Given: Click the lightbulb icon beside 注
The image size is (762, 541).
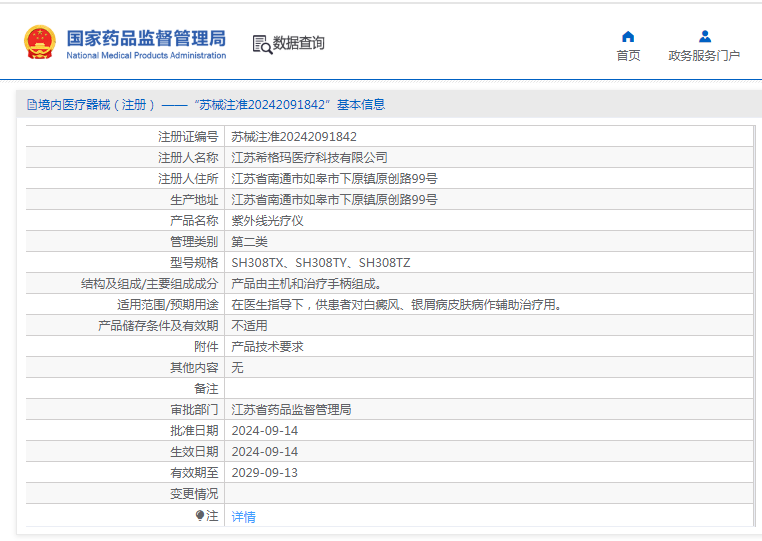Looking at the screenshot, I should pos(200,515).
